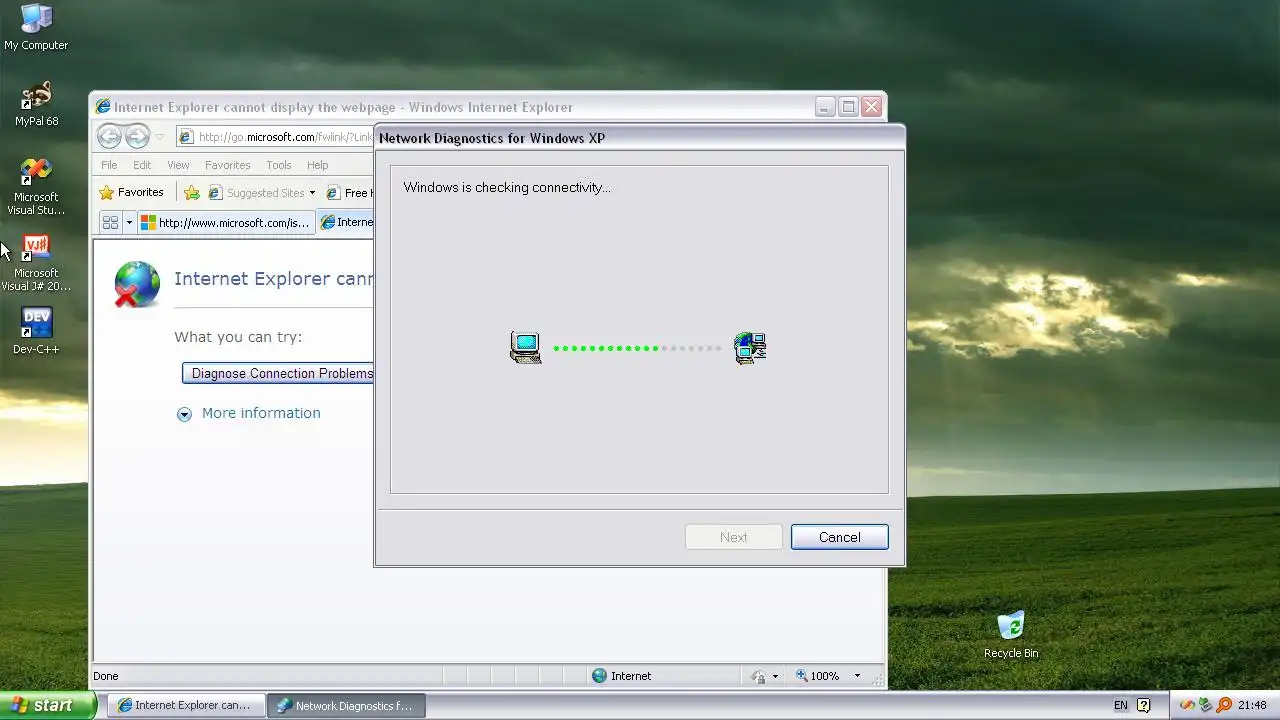Click the Network Diagnostics for Windows XP title bar
1280x720 pixels.
pos(640,138)
